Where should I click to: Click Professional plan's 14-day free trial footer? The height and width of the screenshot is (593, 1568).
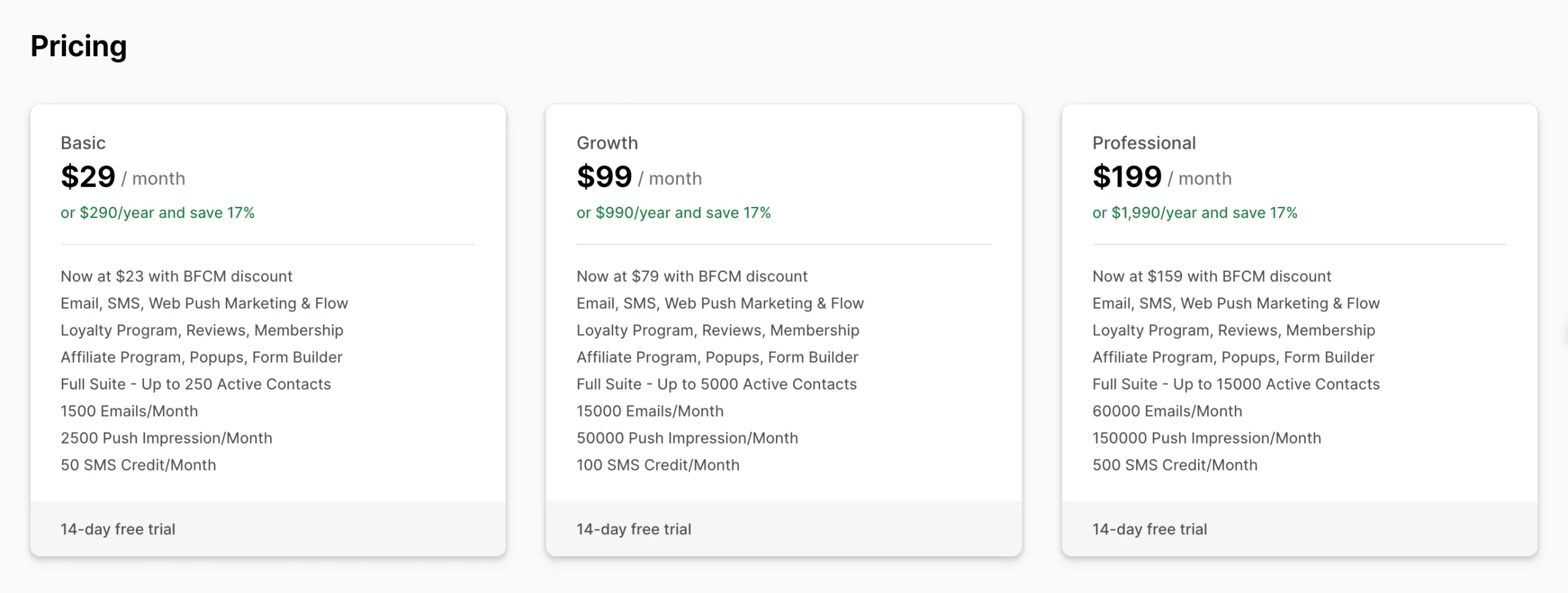(x=1149, y=529)
